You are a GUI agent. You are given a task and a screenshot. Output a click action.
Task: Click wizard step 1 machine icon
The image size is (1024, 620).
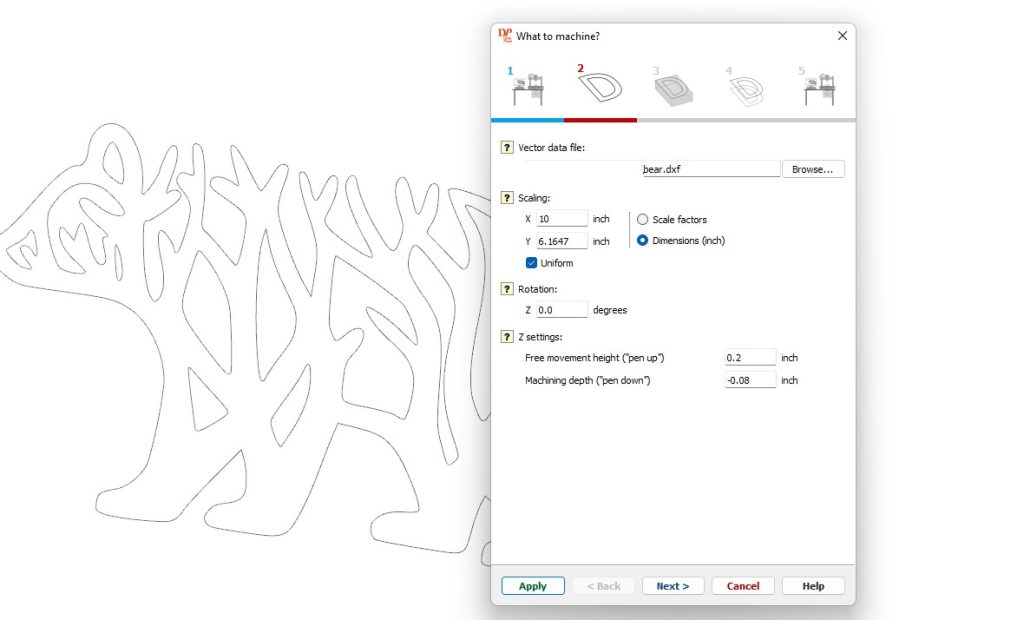click(527, 90)
